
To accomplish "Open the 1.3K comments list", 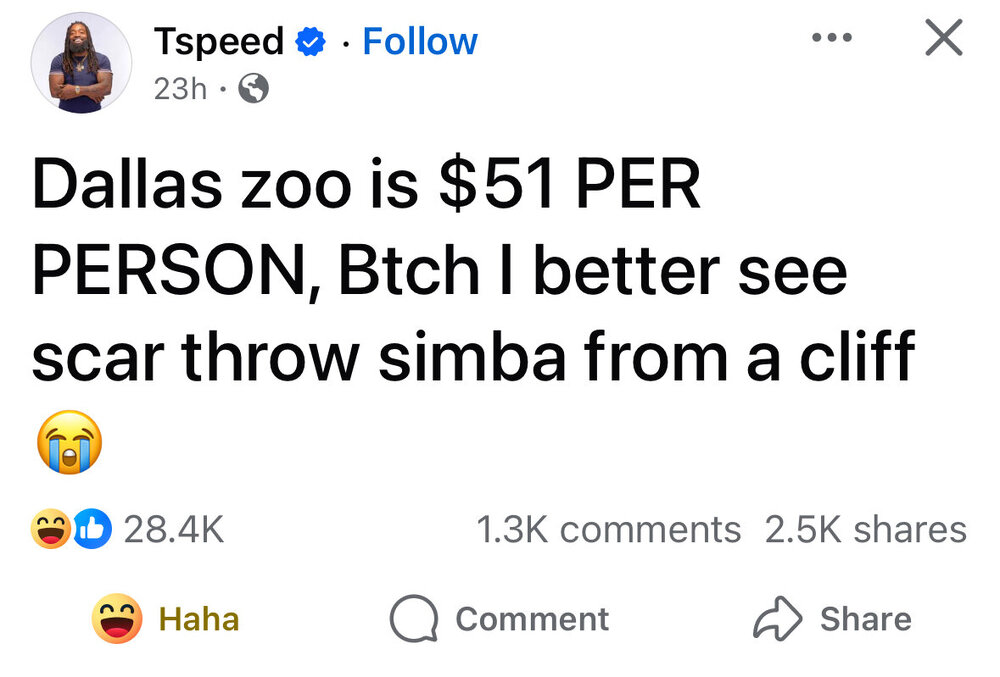I will (609, 529).
